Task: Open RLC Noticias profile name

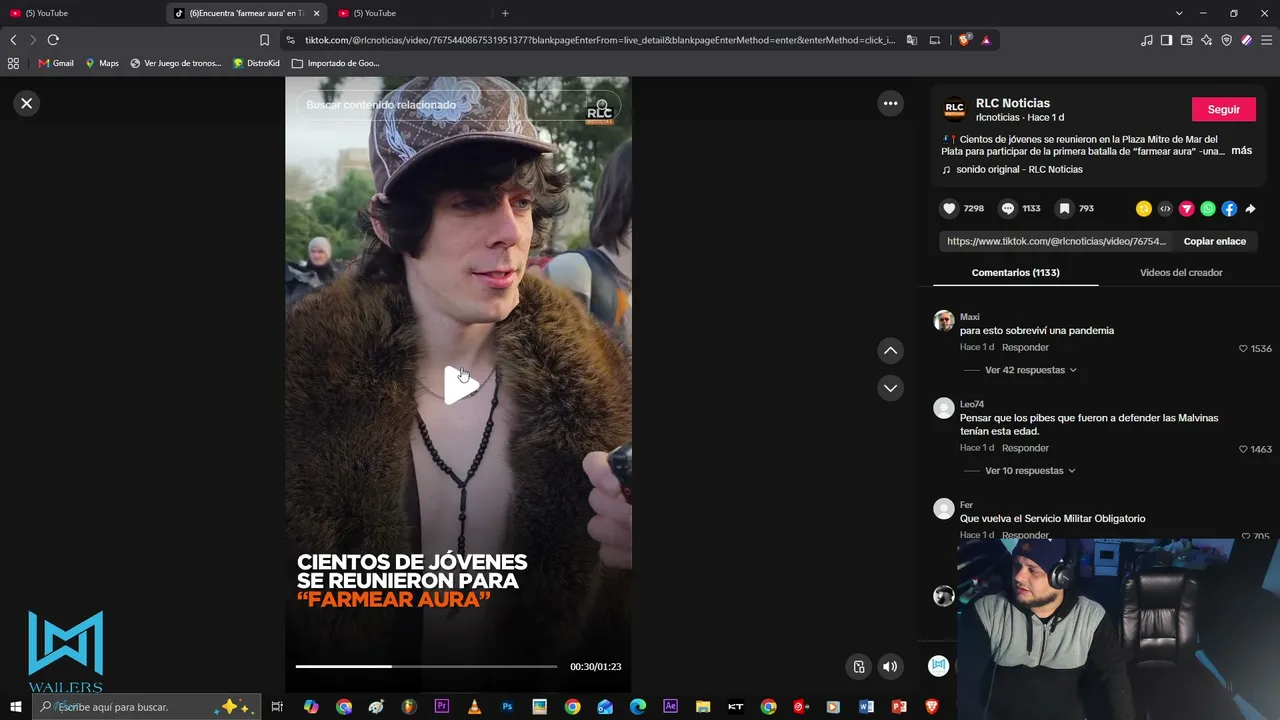Action: (1013, 103)
